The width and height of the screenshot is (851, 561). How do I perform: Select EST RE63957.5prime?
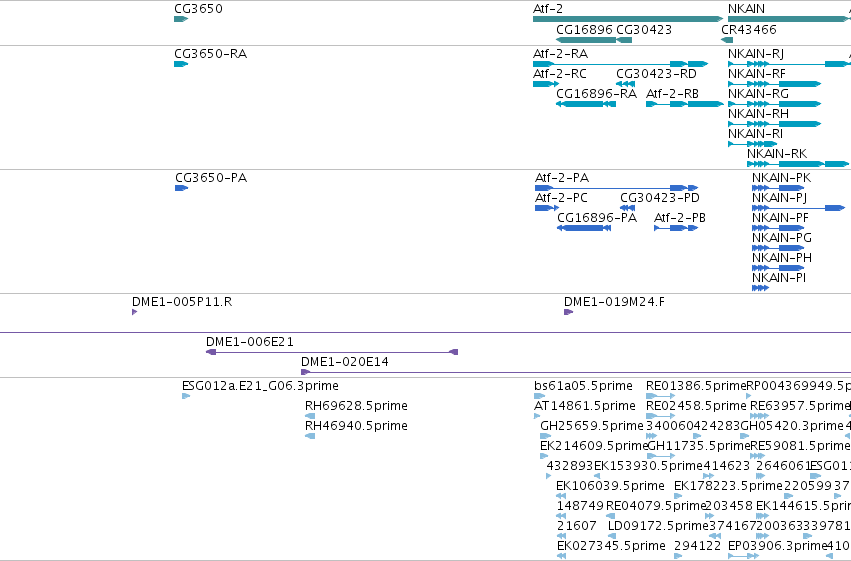click(x=759, y=417)
